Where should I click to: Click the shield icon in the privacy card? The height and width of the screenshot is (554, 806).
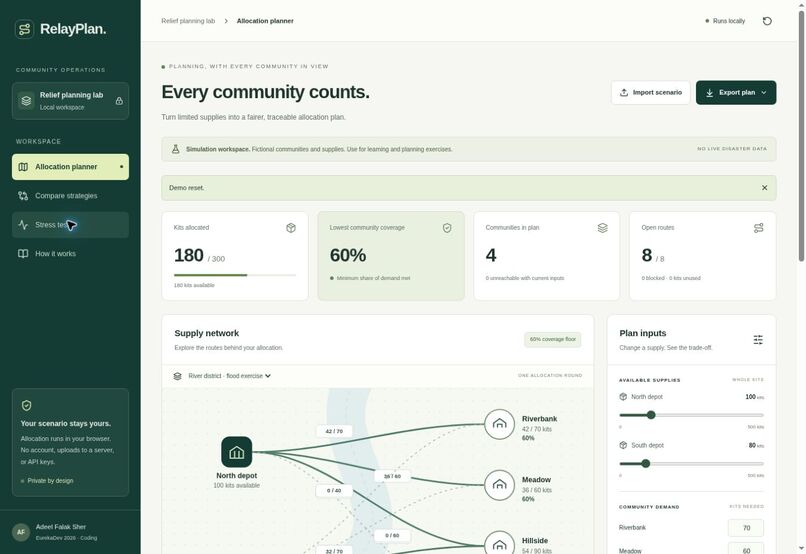click(27, 406)
